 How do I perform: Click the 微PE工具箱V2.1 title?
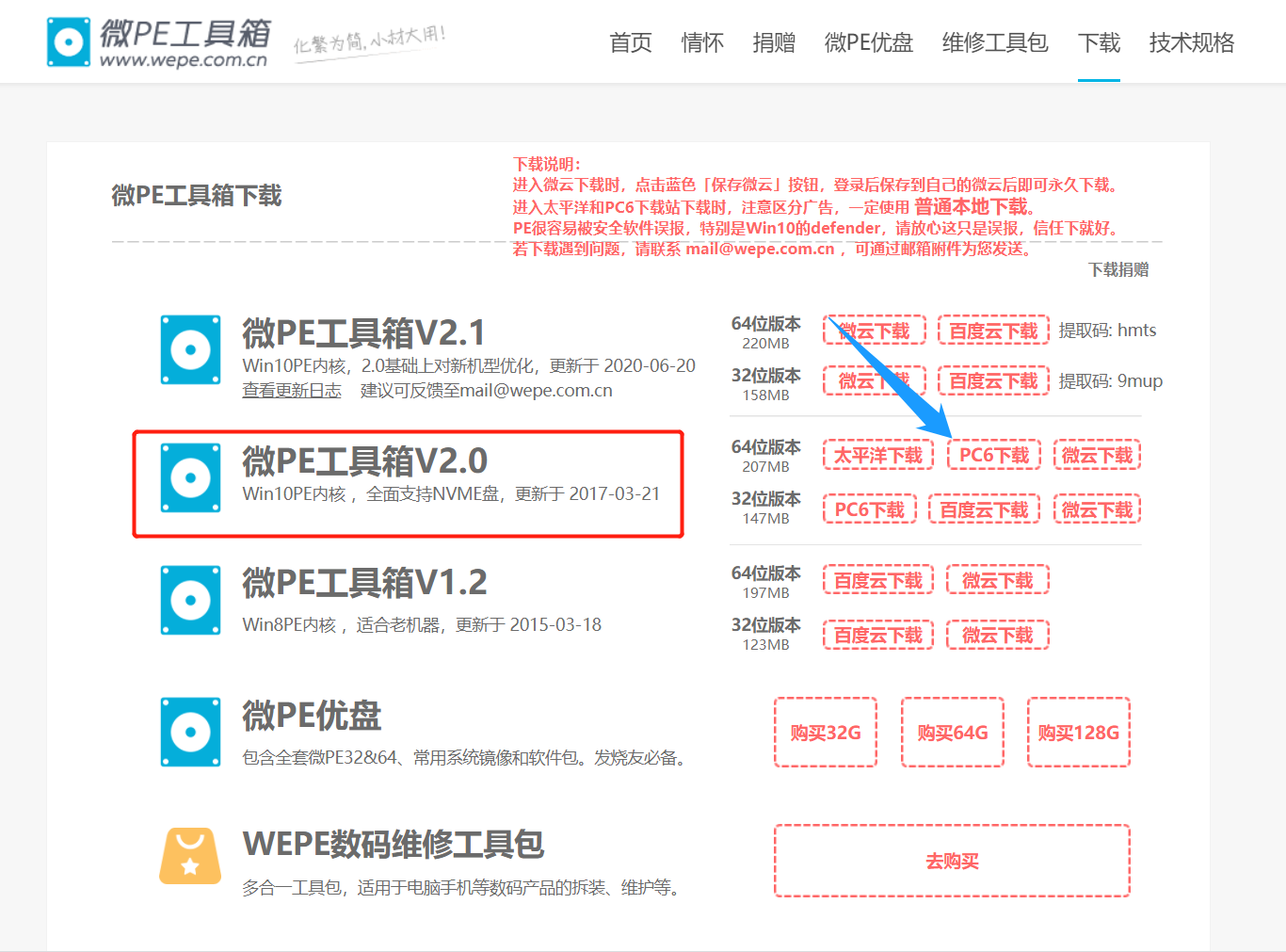[x=363, y=332]
